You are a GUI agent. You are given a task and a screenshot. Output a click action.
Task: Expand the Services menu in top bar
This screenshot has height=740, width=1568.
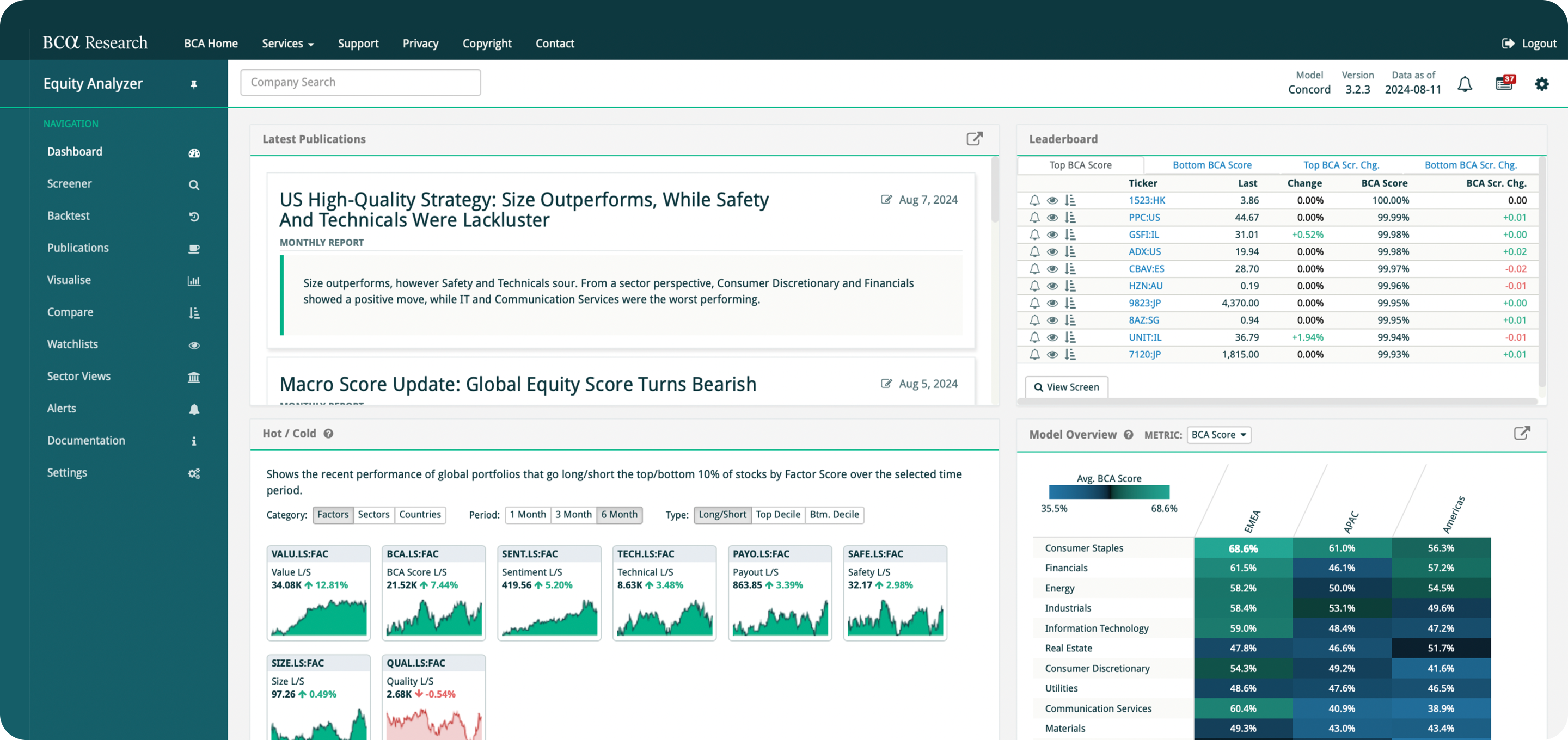point(287,43)
